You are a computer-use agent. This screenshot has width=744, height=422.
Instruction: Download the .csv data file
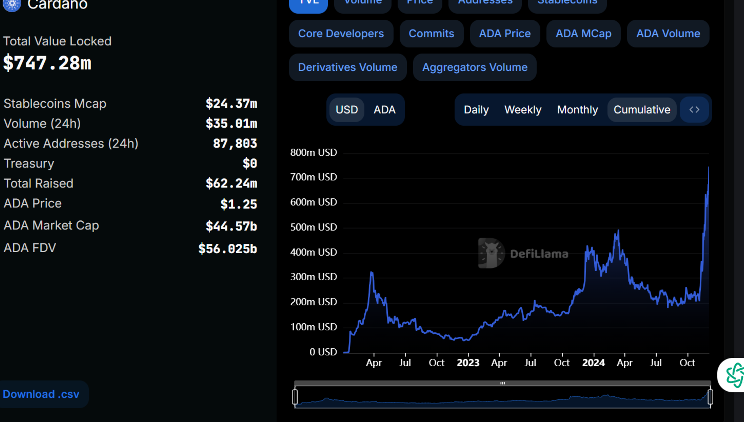click(x=41, y=394)
